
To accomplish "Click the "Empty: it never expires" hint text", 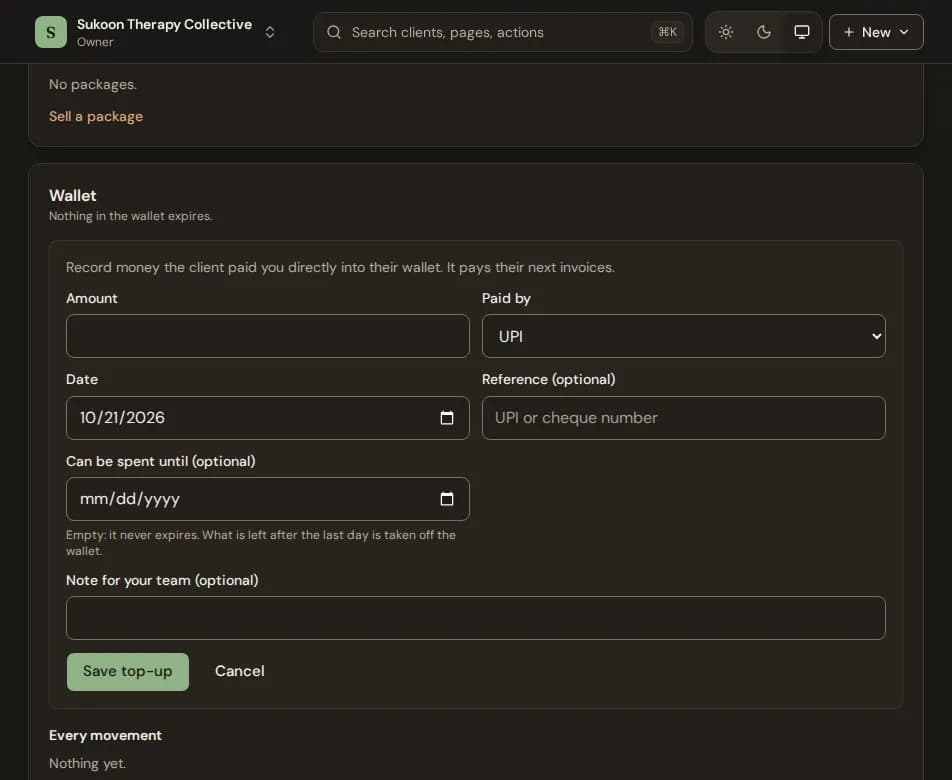I will coord(261,543).
